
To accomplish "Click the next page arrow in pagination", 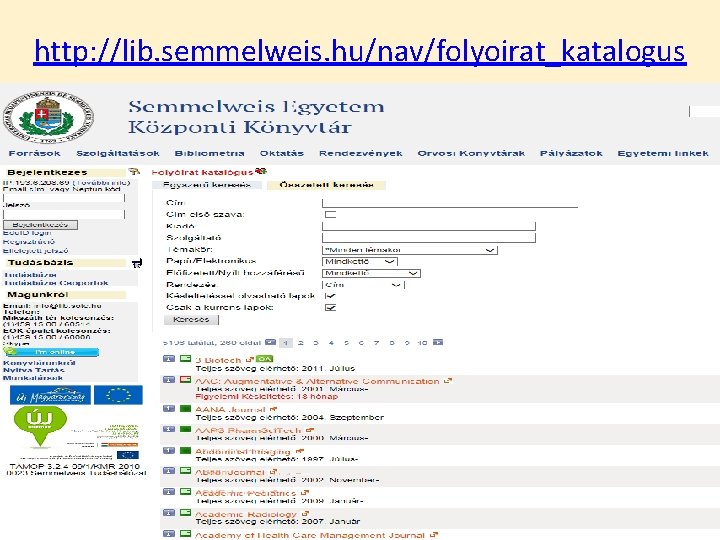I will point(438,342).
